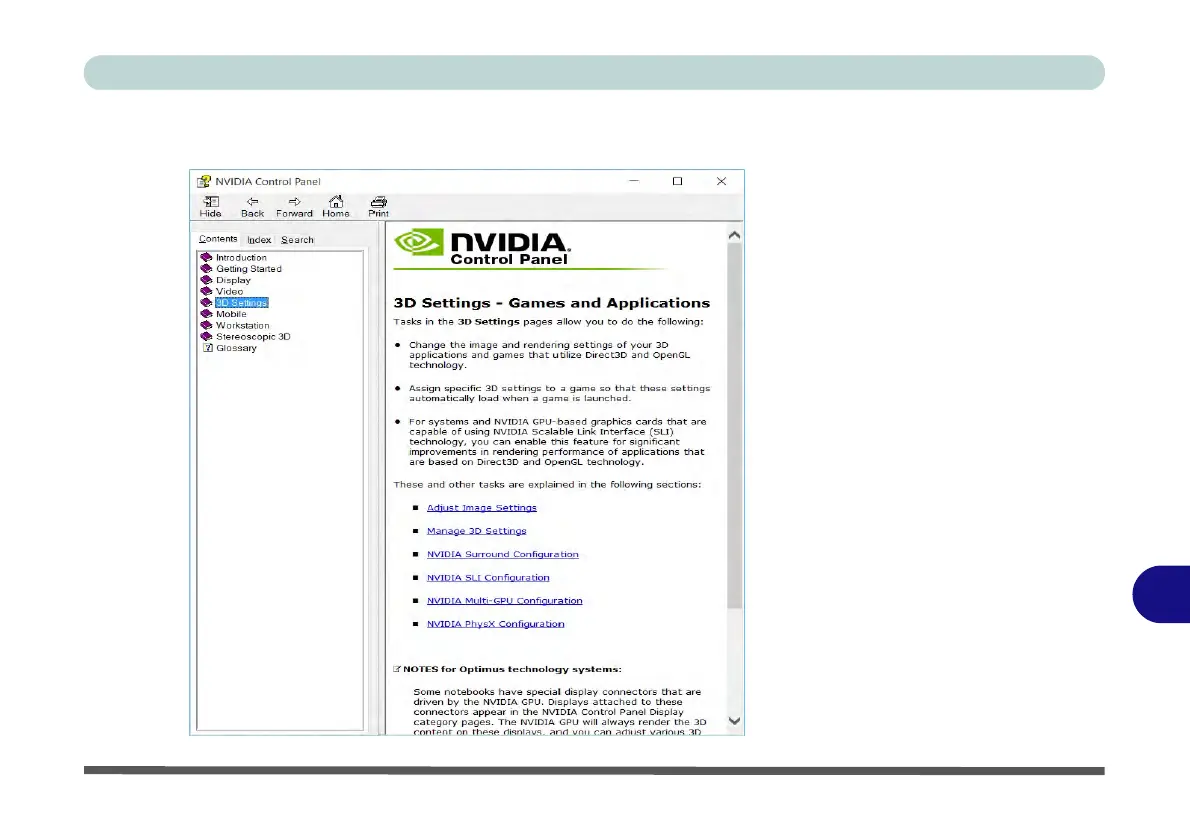Image resolution: width=1190 pixels, height=838 pixels.
Task: Click the scrollbar down arrow
Action: [x=734, y=721]
